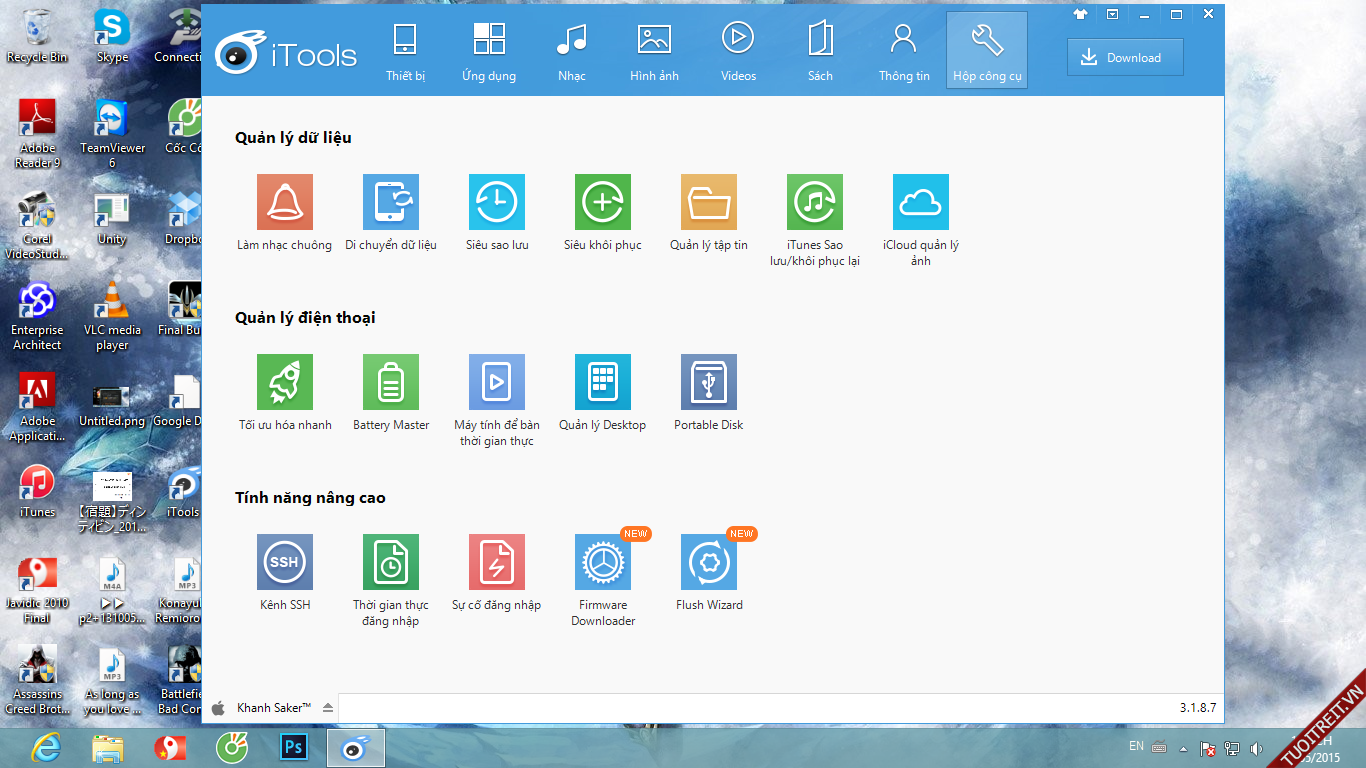The image size is (1366, 768).
Task: Open the Flush Wizard tool
Action: coord(709,562)
